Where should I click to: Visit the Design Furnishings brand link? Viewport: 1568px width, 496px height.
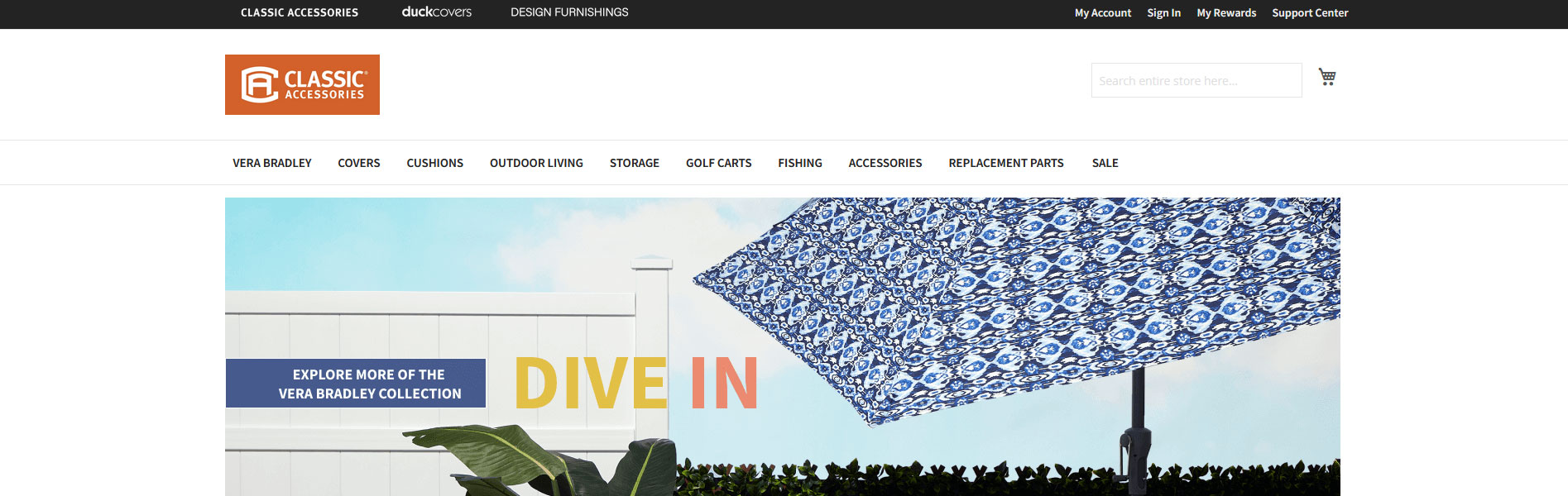(569, 12)
